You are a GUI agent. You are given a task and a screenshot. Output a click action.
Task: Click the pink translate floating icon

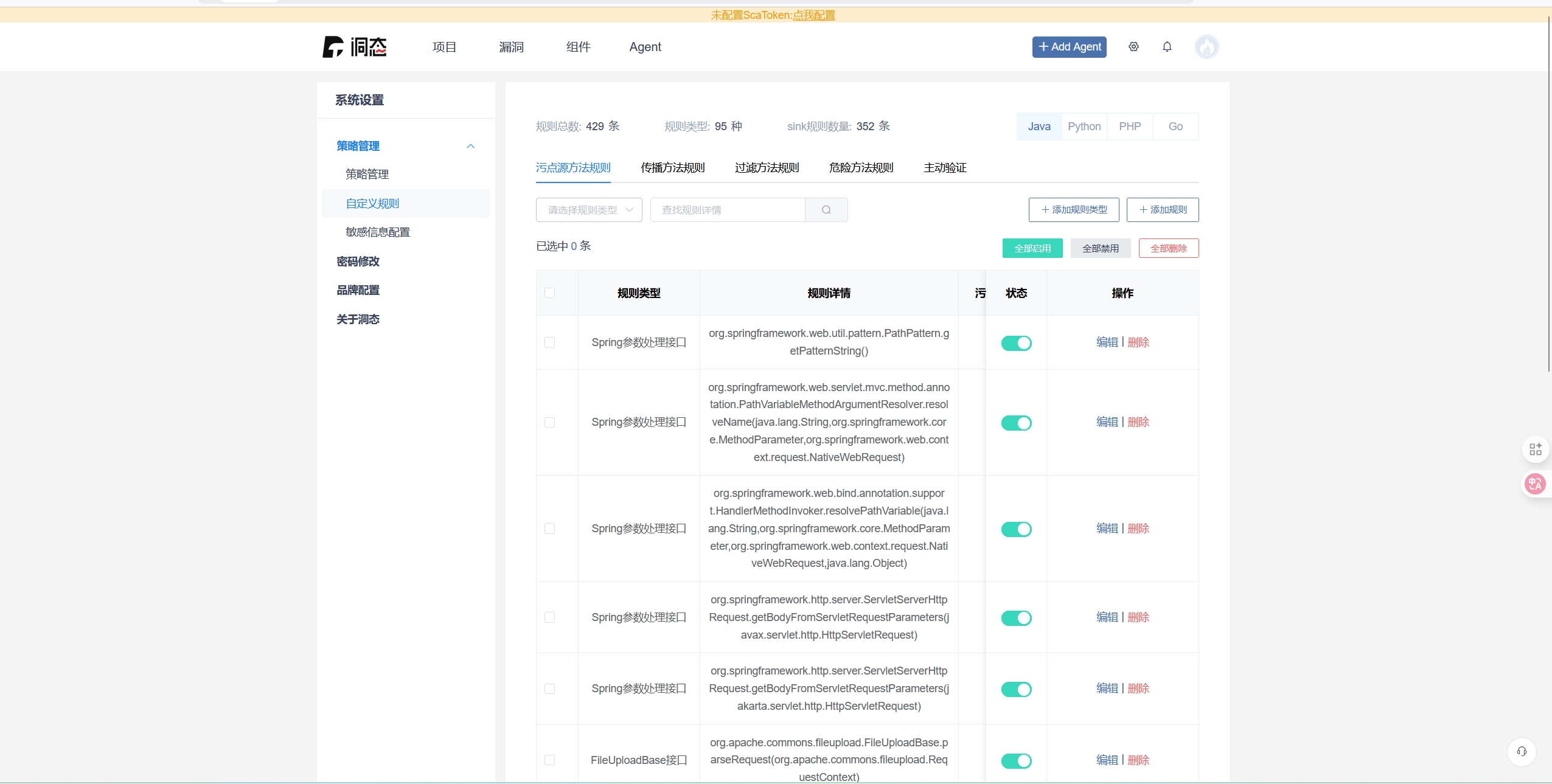[x=1535, y=484]
